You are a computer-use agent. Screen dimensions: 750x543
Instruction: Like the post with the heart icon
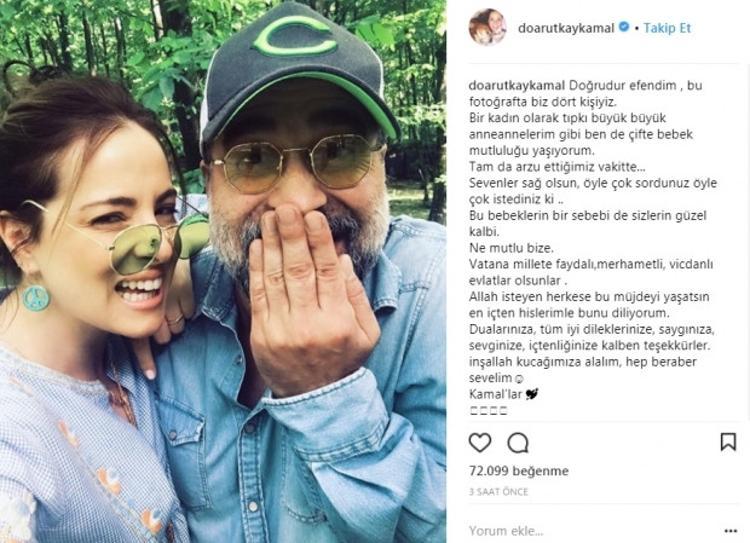coord(480,441)
